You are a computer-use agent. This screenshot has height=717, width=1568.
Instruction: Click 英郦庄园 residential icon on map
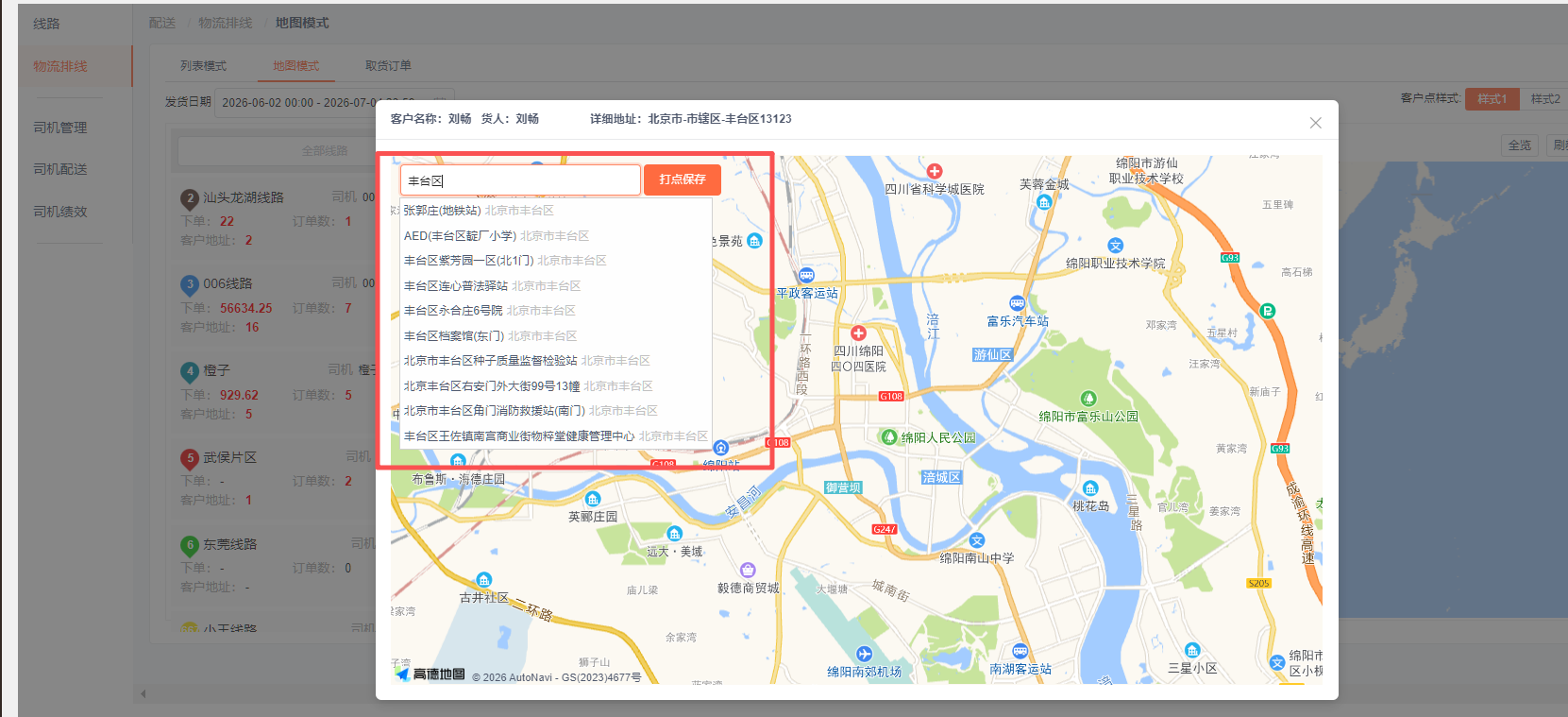pyautogui.click(x=593, y=499)
